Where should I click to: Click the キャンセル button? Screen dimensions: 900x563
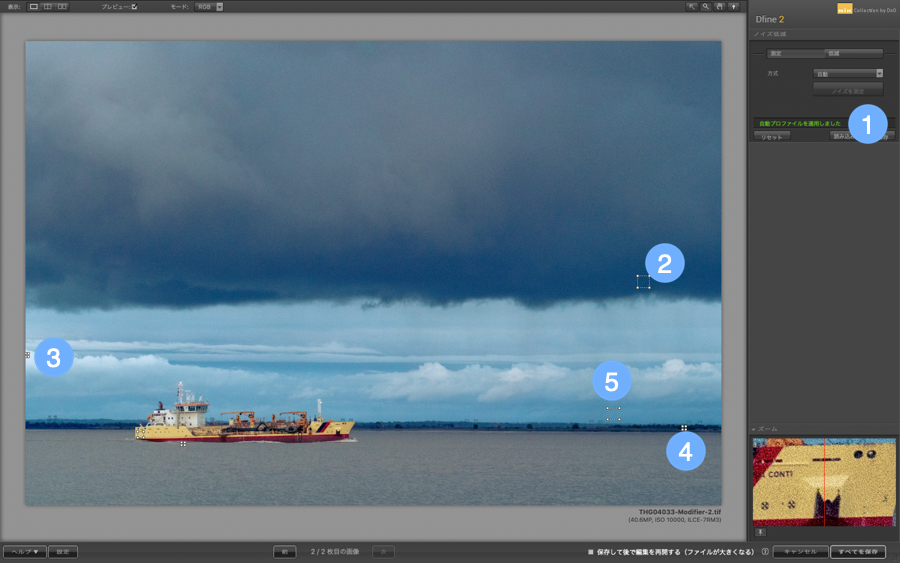(x=800, y=552)
